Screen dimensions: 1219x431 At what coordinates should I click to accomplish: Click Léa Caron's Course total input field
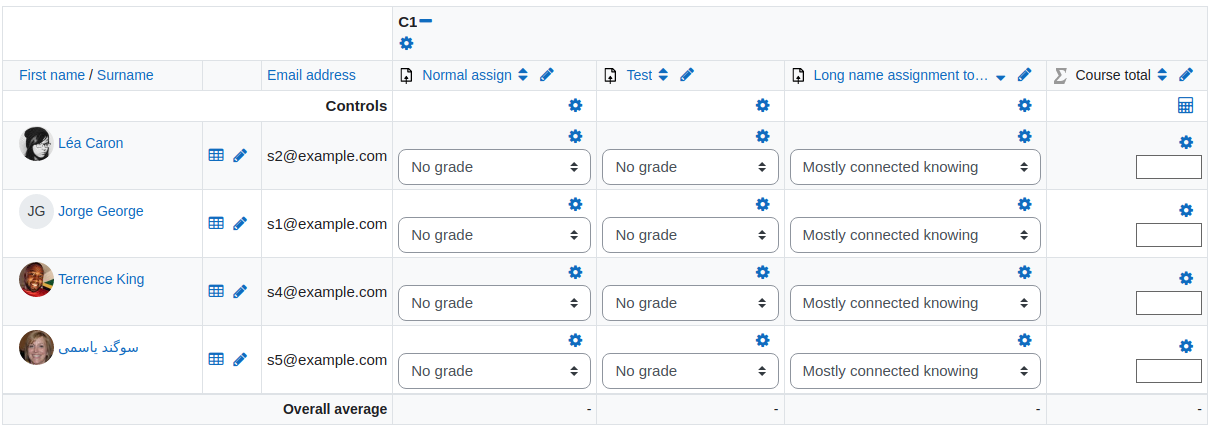tap(1169, 167)
